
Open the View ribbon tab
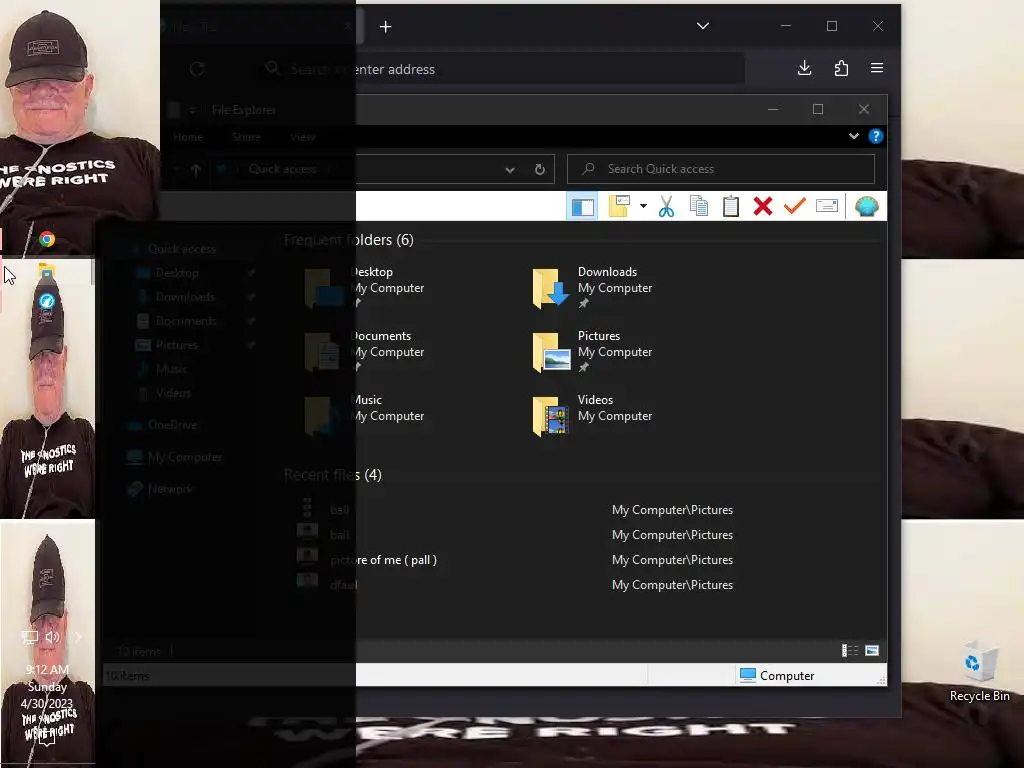tap(302, 137)
